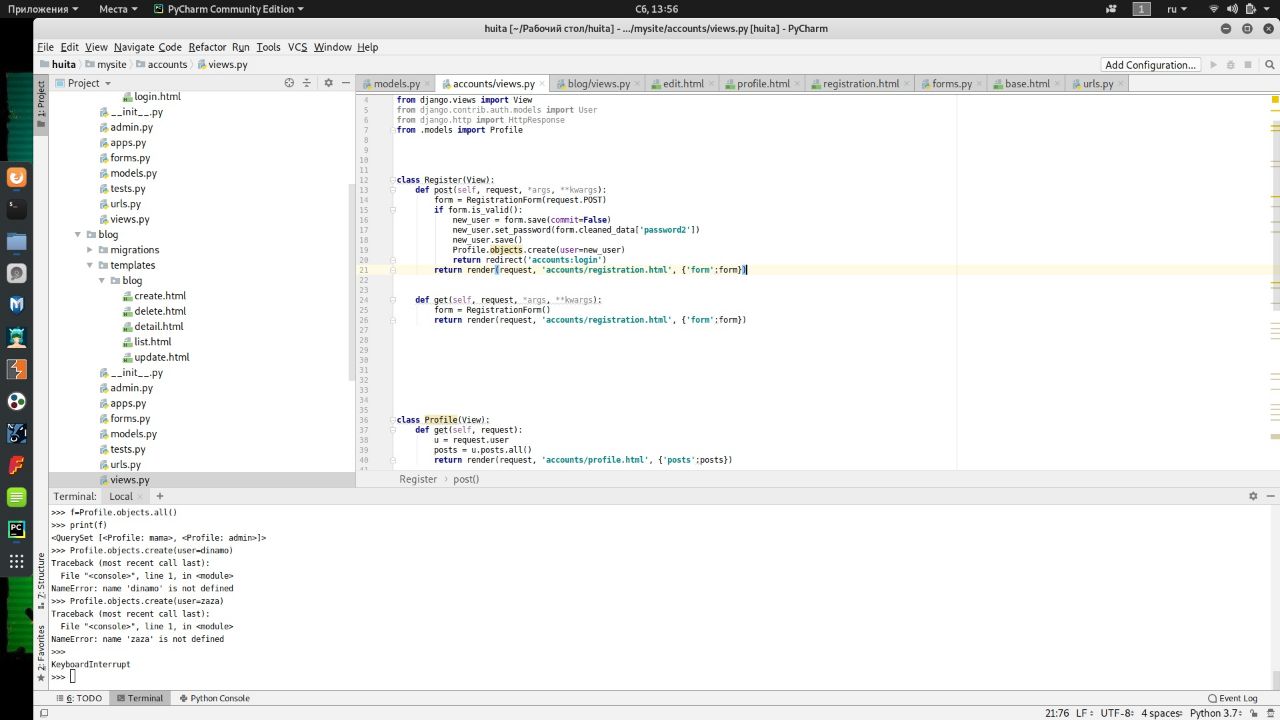This screenshot has width=1280, height=720.
Task: Open the Malwarebytes-style M icon in dock
Action: tap(16, 305)
